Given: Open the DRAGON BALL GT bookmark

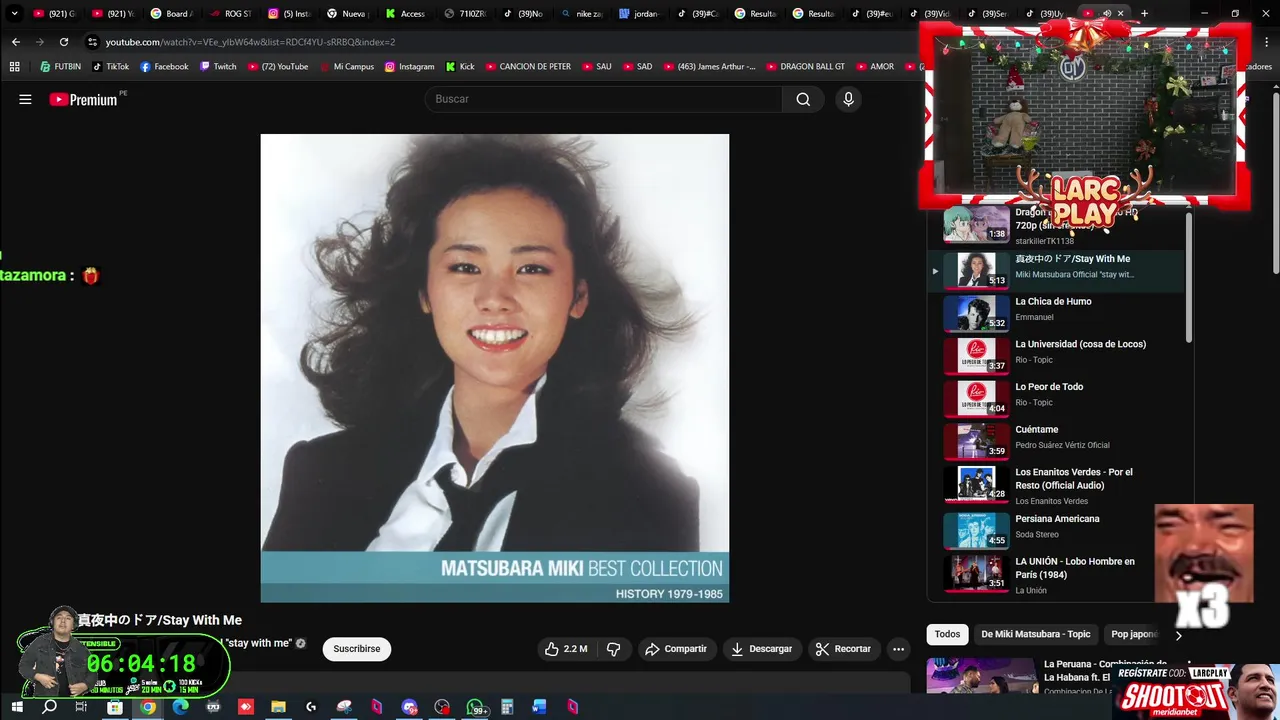Looking at the screenshot, I should [805, 67].
